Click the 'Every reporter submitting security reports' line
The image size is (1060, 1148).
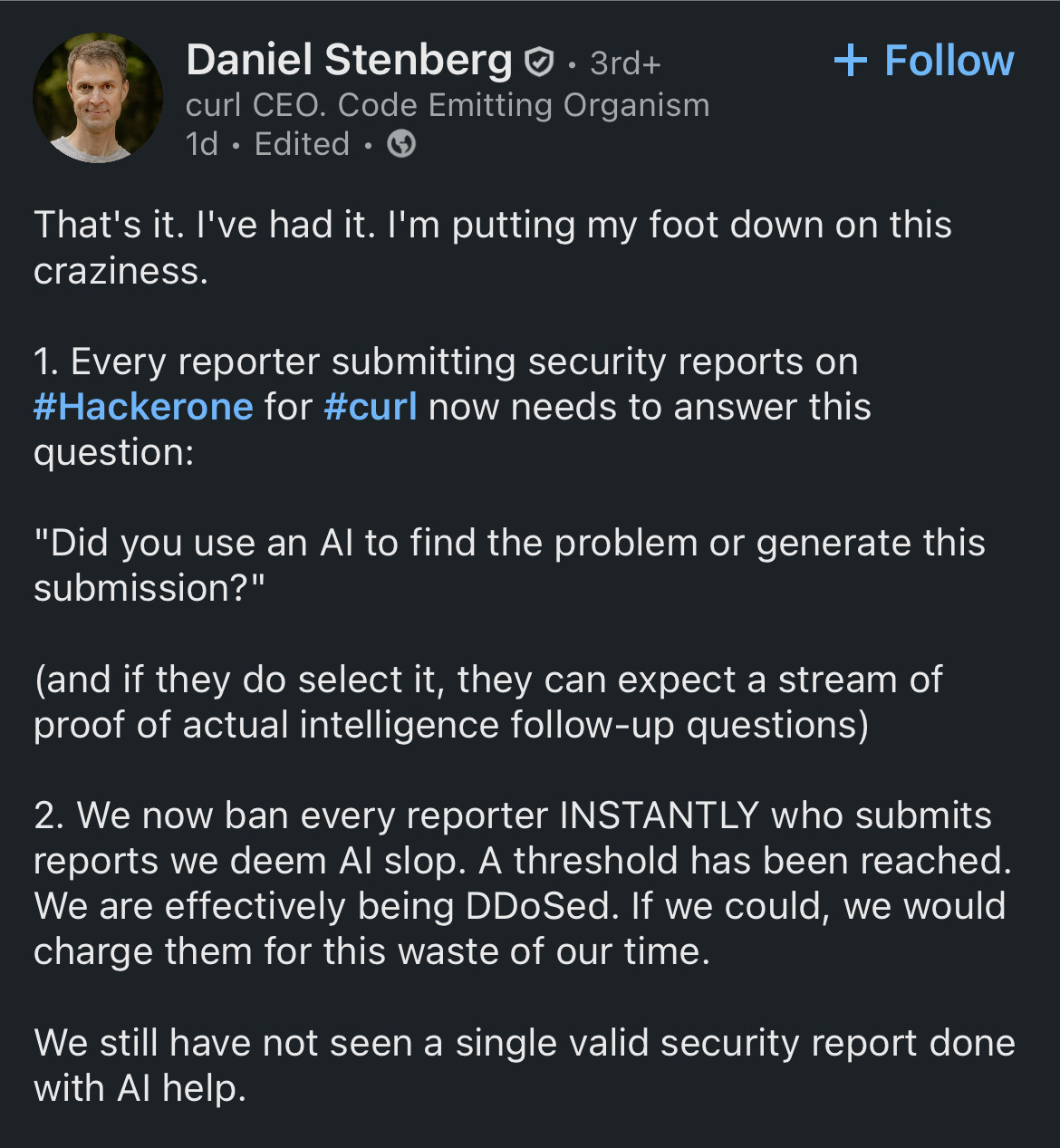click(x=446, y=362)
